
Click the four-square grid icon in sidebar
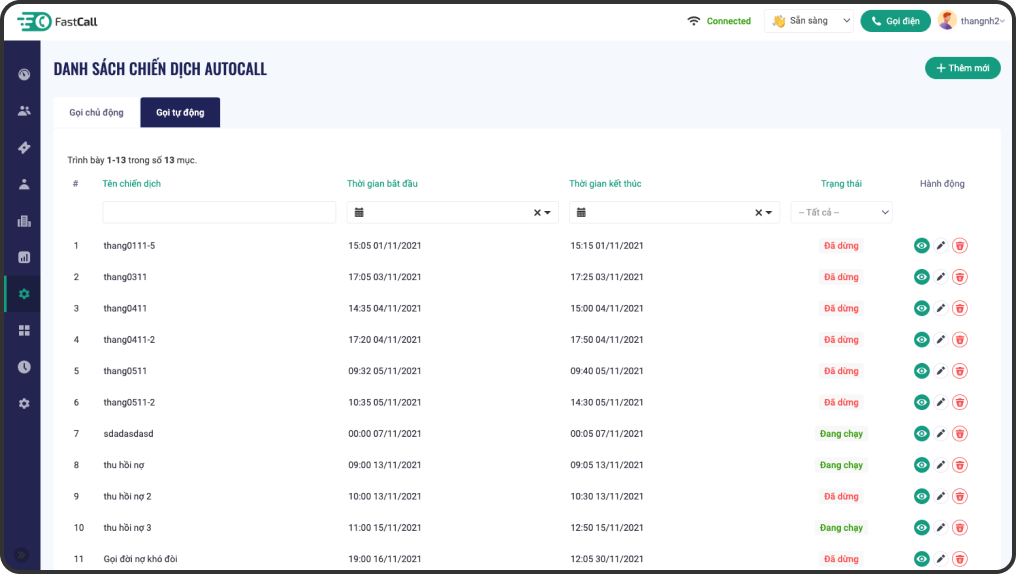tap(24, 330)
